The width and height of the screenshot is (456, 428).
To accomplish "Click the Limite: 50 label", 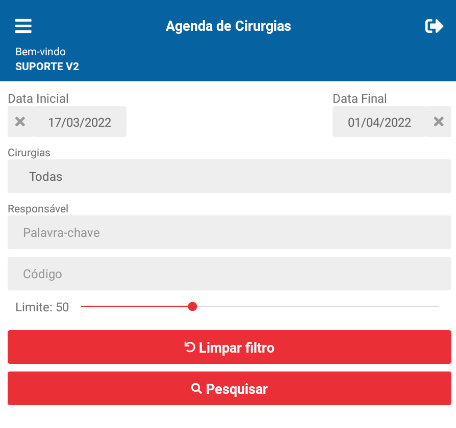I will [42, 307].
